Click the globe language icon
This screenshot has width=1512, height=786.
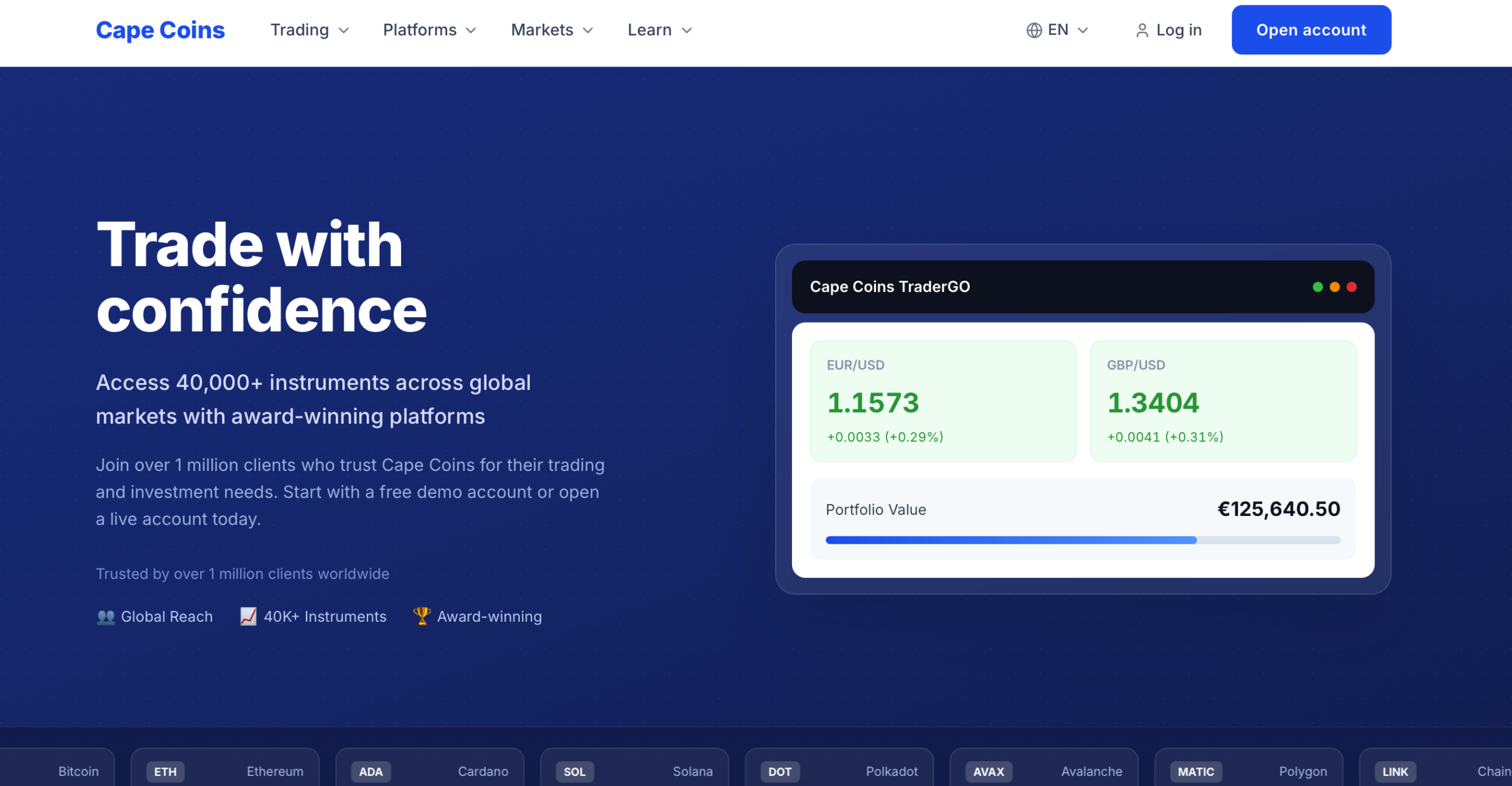coord(1034,30)
